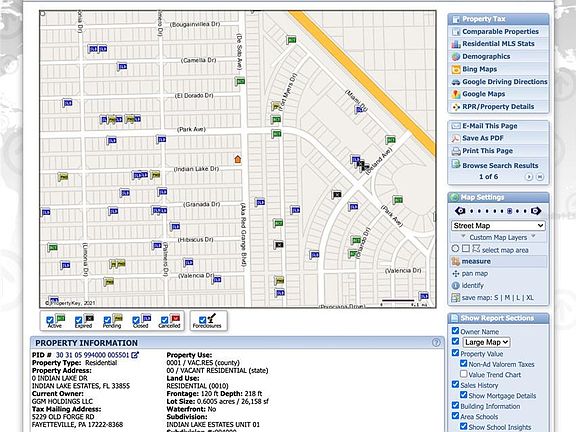Click the orange house marker on map
576x432 pixels.
coord(238,159)
